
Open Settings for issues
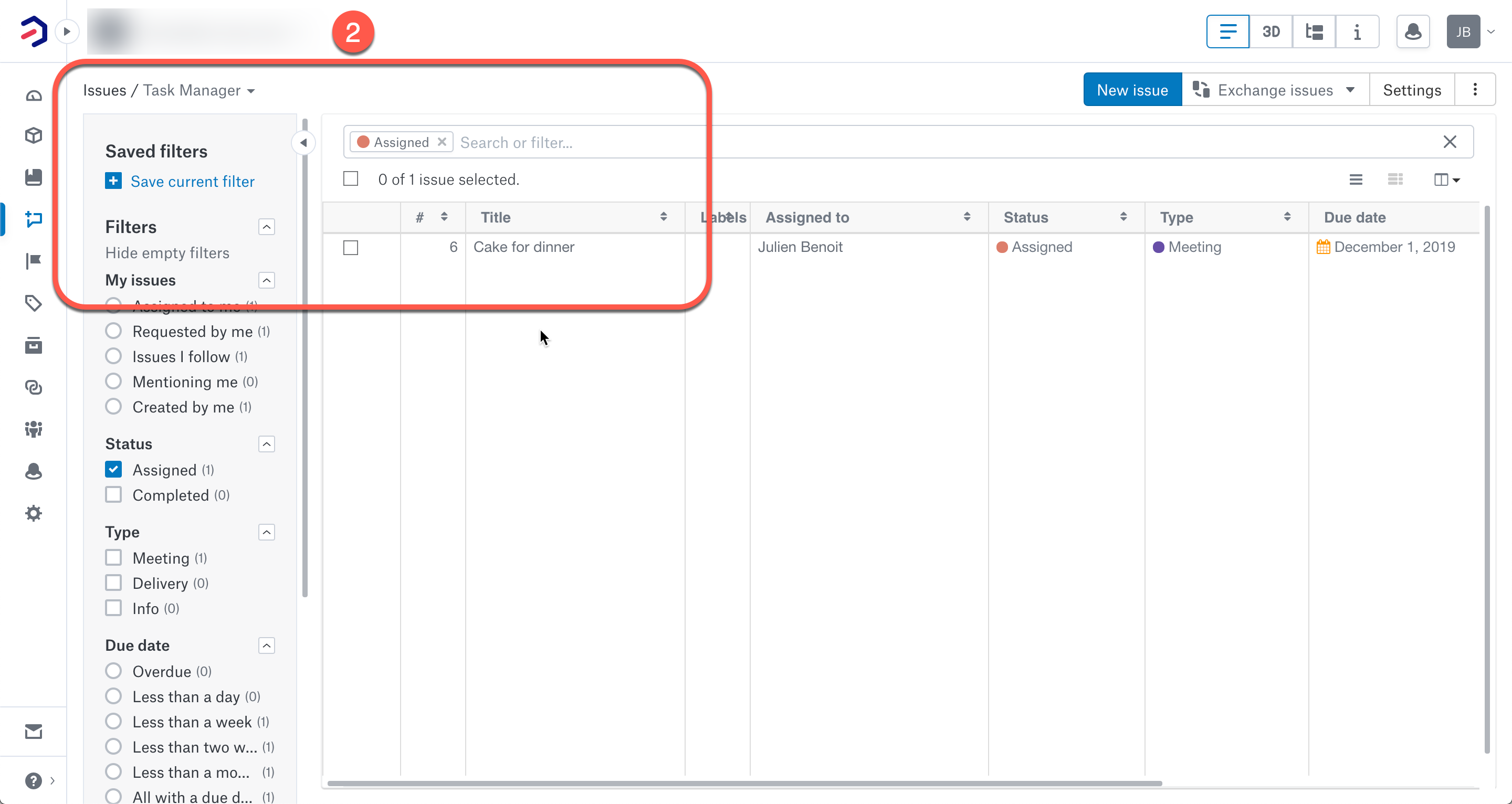click(x=1412, y=89)
